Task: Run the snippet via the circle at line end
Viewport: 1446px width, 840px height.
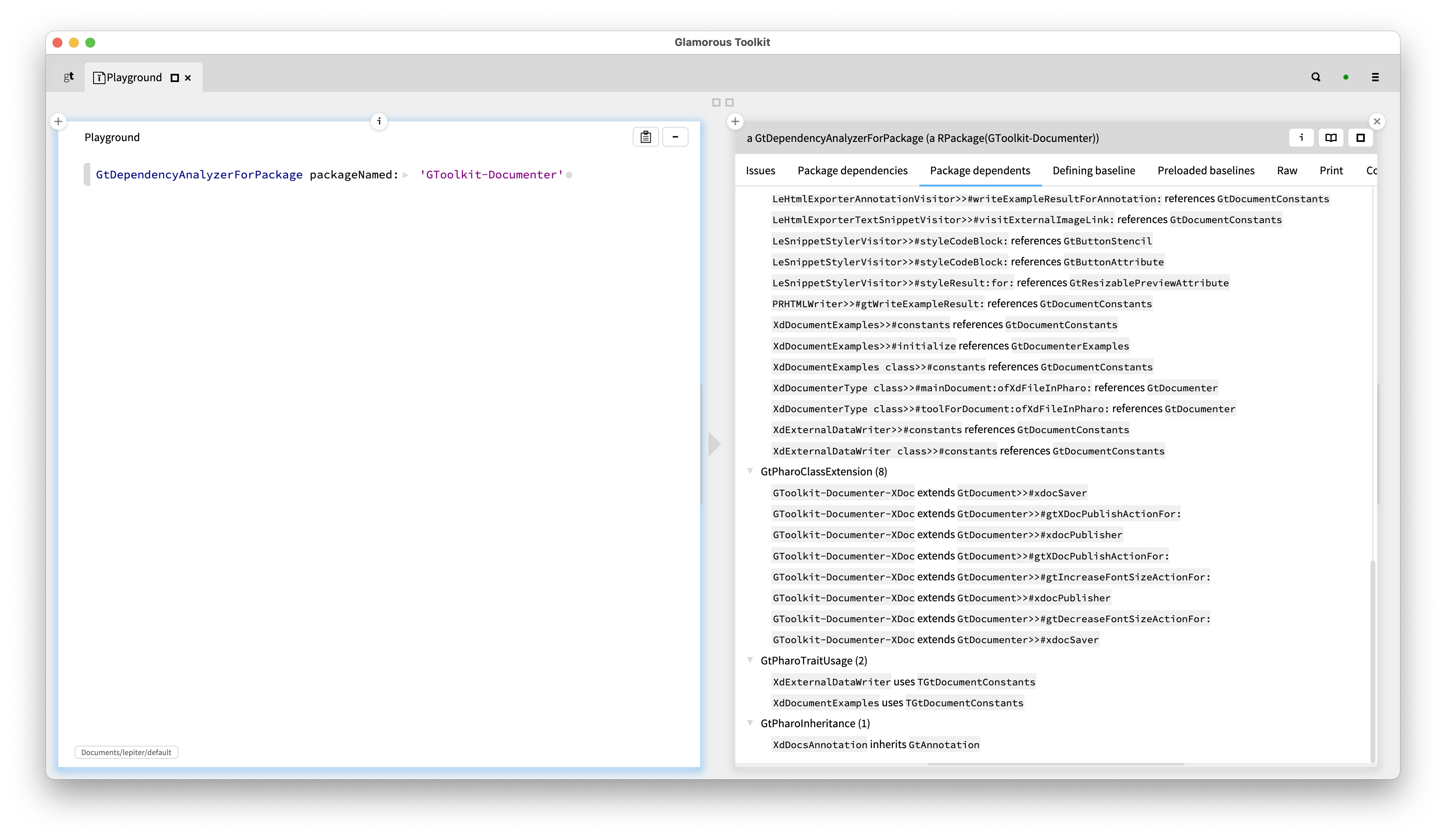Action: (569, 175)
